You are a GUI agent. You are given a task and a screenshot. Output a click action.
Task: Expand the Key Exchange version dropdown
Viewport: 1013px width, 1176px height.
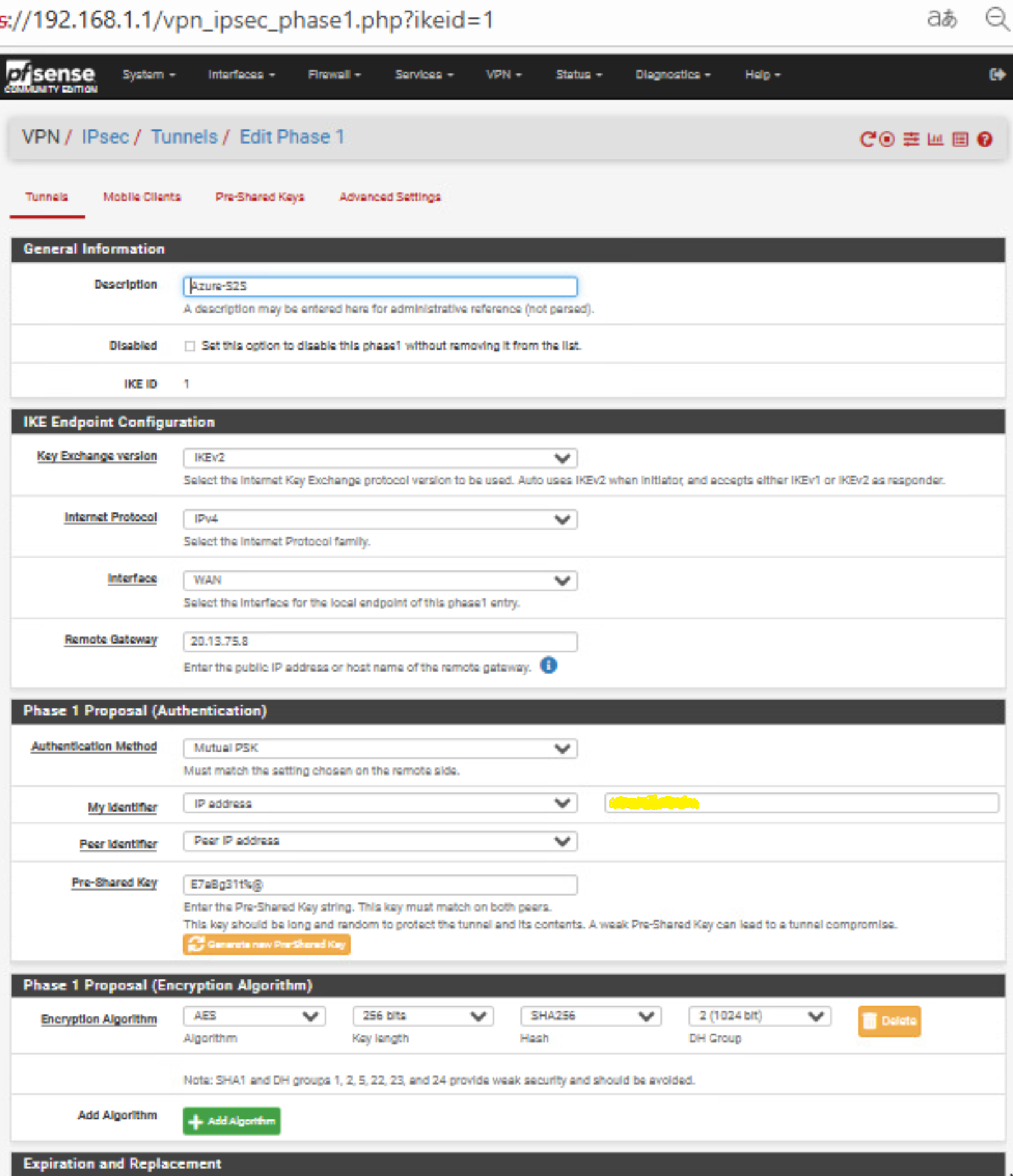[380, 458]
